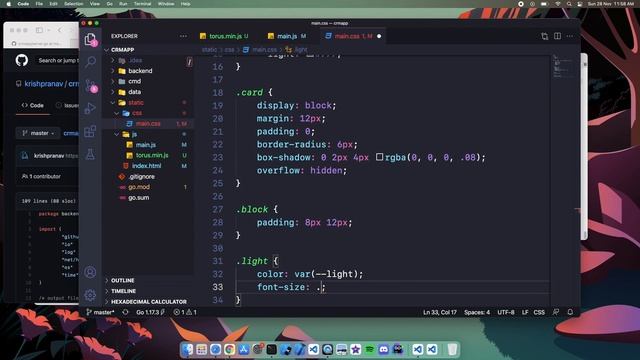The image size is (640, 360).
Task: Click the master branch in status bar
Action: pyautogui.click(x=100, y=312)
